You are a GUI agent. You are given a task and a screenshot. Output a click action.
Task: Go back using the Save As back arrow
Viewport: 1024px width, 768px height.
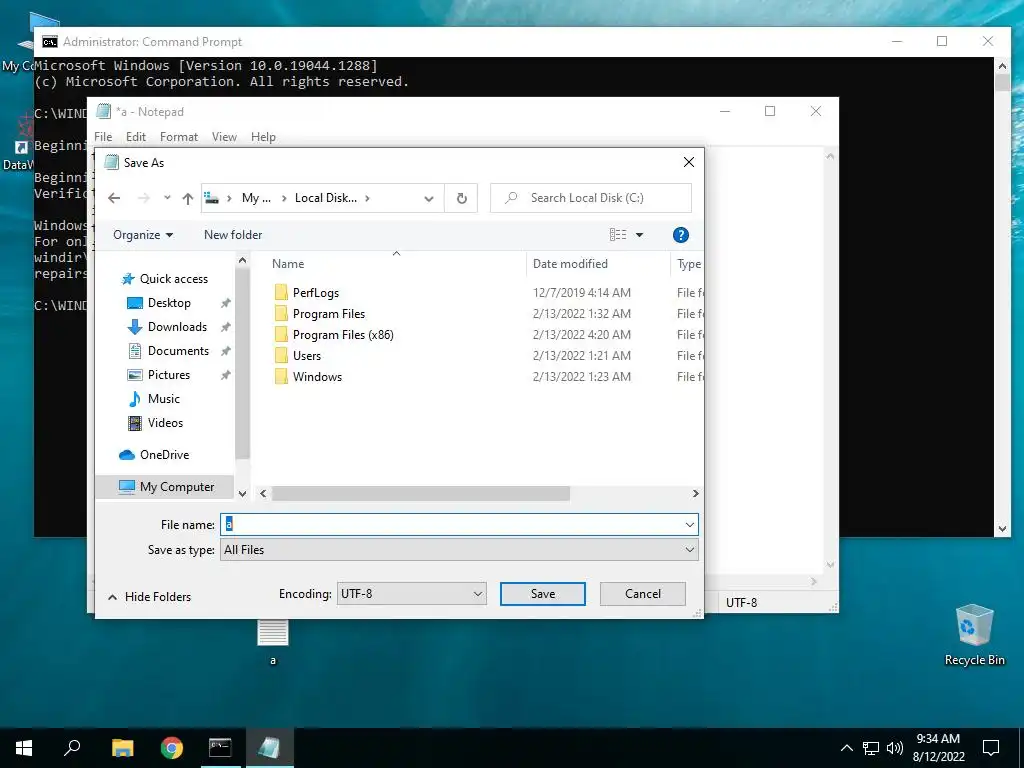114,198
